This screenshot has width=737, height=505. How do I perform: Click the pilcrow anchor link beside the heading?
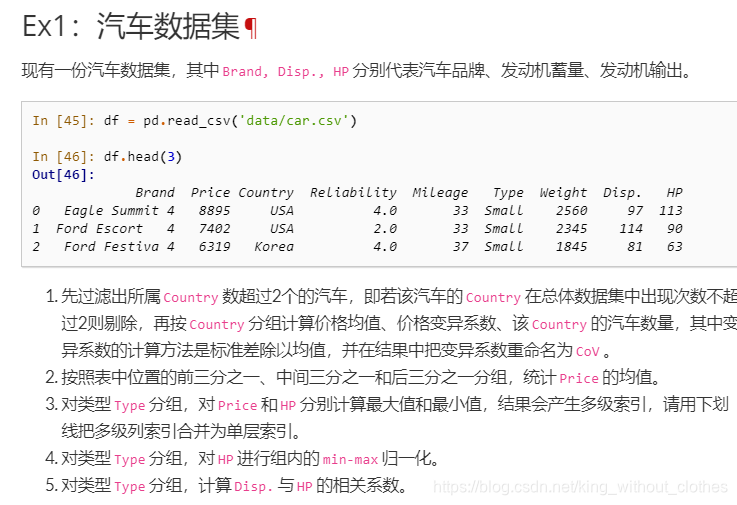[x=251, y=28]
